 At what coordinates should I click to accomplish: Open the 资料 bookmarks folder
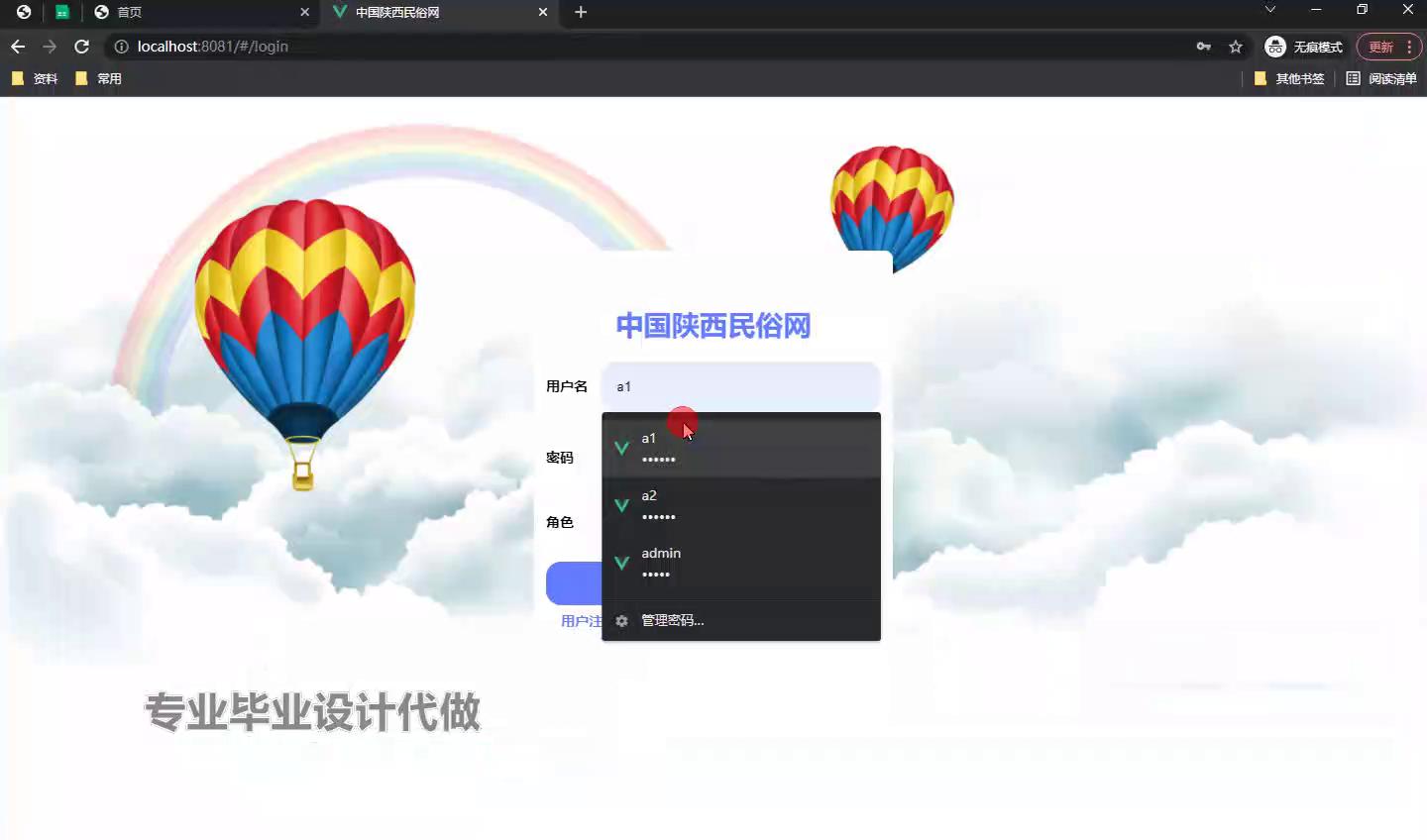[35, 78]
